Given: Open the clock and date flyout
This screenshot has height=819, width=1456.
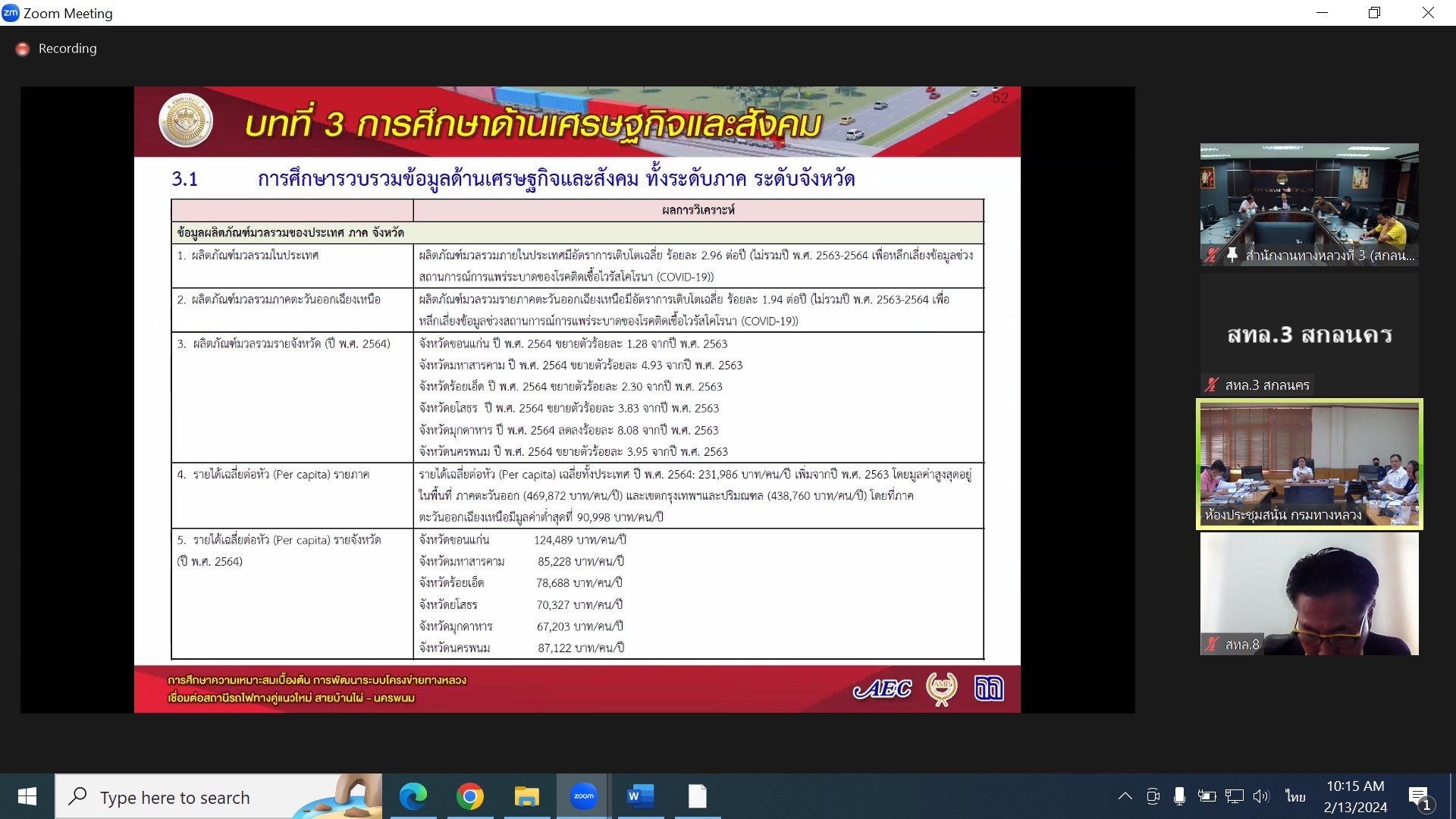Looking at the screenshot, I should 1355,796.
